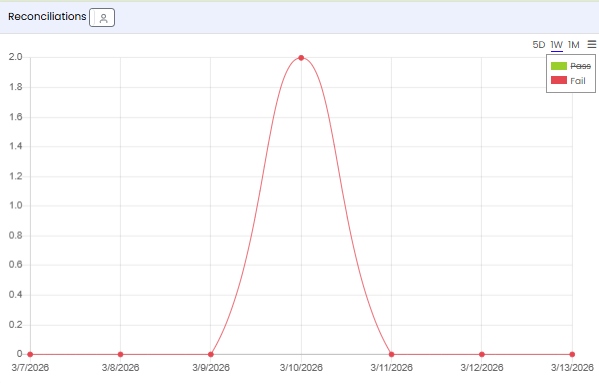Select the data point on 3/9/2026
The image size is (599, 383).
coord(210,354)
